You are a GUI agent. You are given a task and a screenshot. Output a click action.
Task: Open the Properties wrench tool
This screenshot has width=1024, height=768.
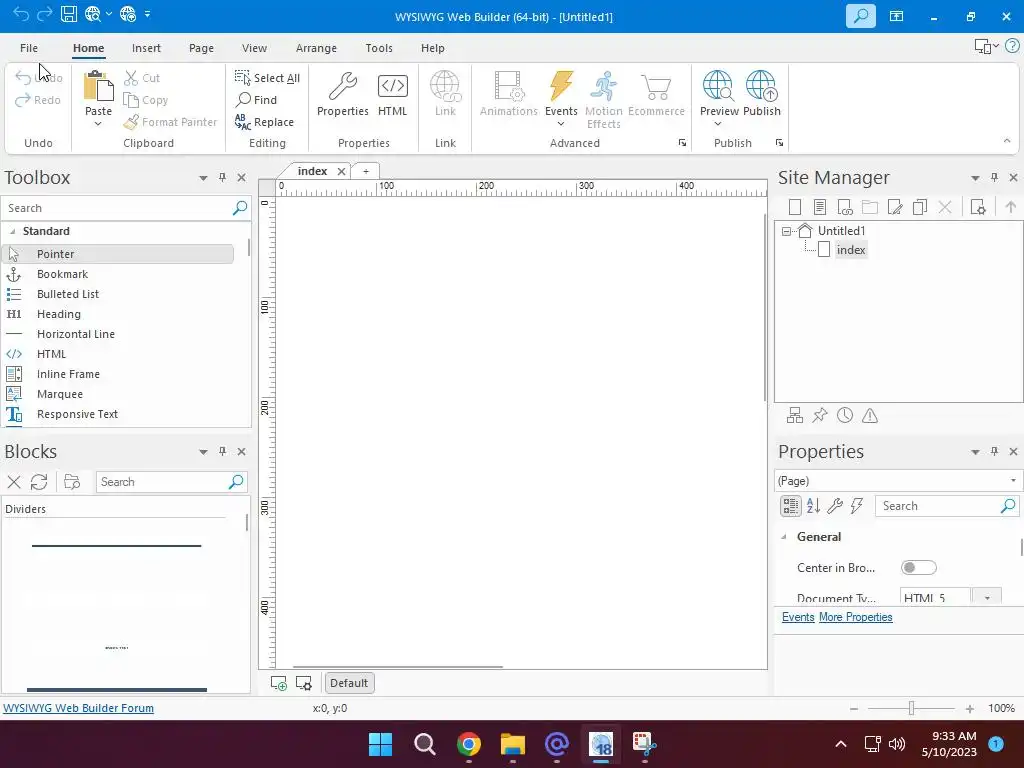[x=342, y=86]
